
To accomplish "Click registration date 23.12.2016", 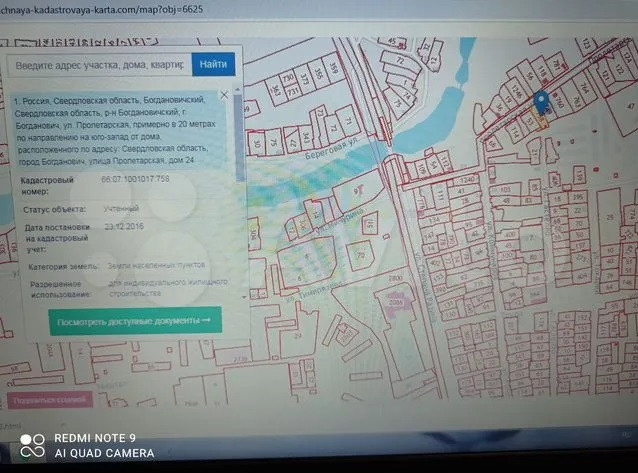I will pos(125,226).
